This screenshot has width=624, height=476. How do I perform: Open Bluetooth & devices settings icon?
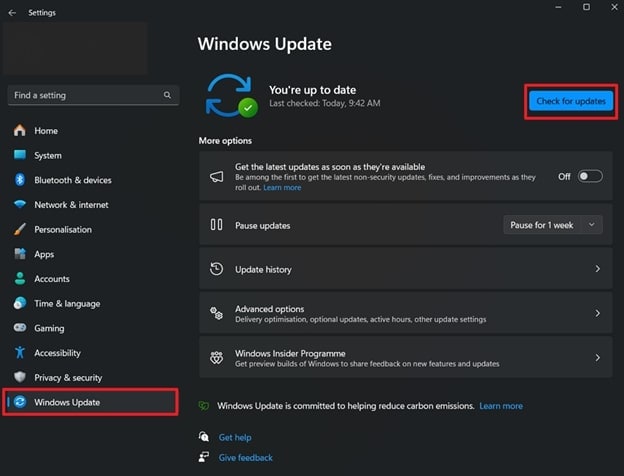[20, 180]
